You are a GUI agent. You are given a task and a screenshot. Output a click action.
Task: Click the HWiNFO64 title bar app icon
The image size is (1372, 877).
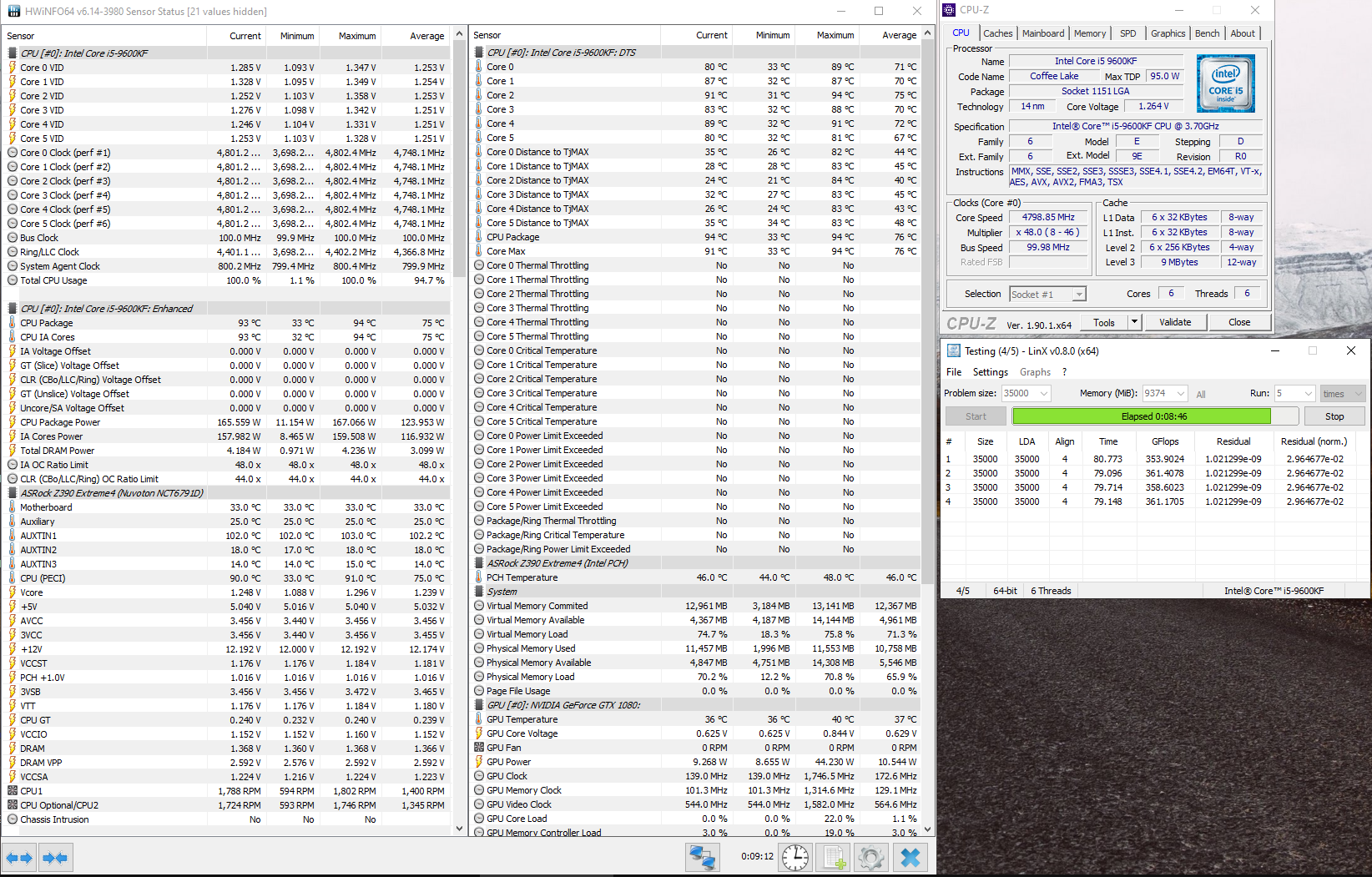[x=14, y=11]
